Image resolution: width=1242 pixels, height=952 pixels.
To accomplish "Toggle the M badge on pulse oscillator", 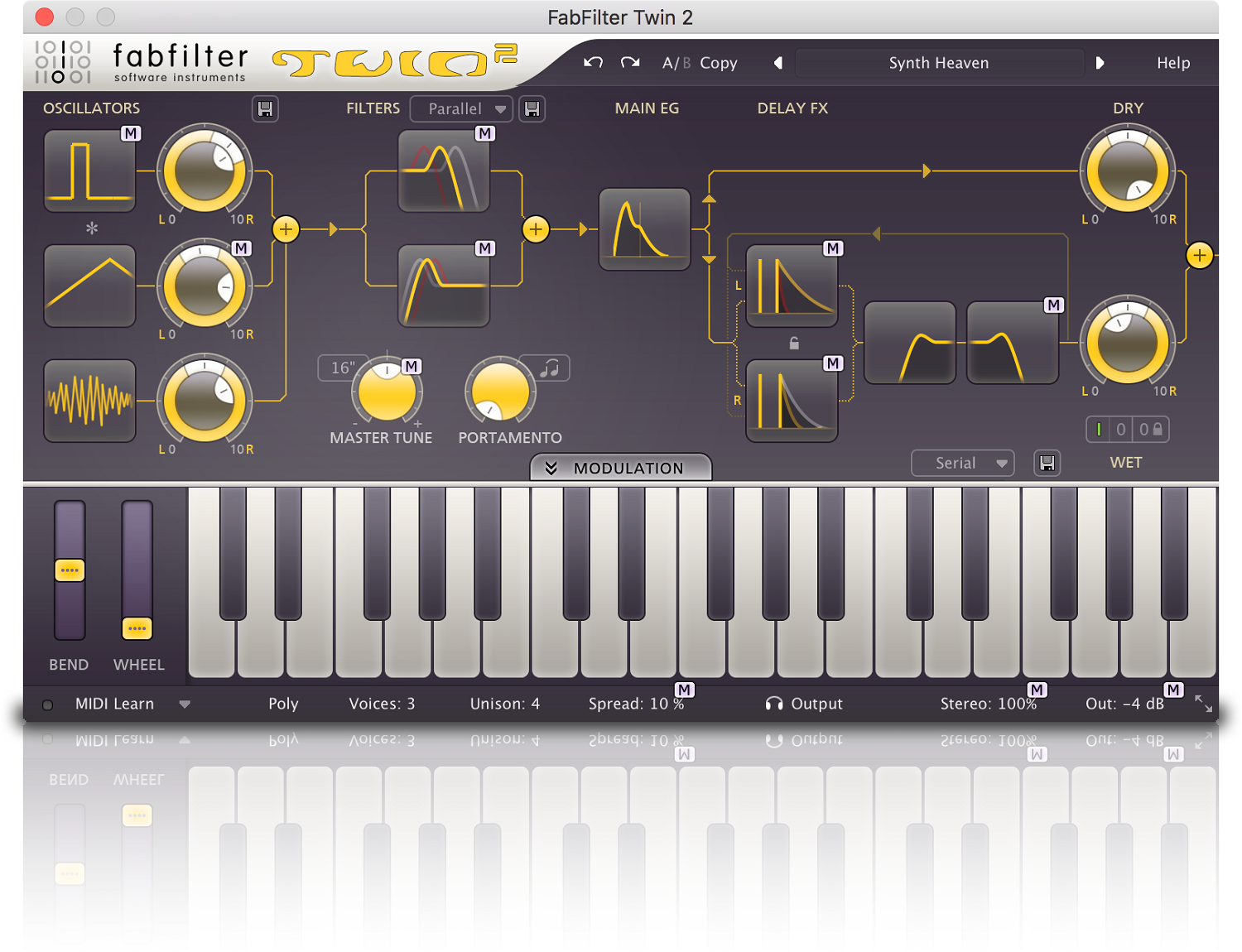I will point(131,133).
